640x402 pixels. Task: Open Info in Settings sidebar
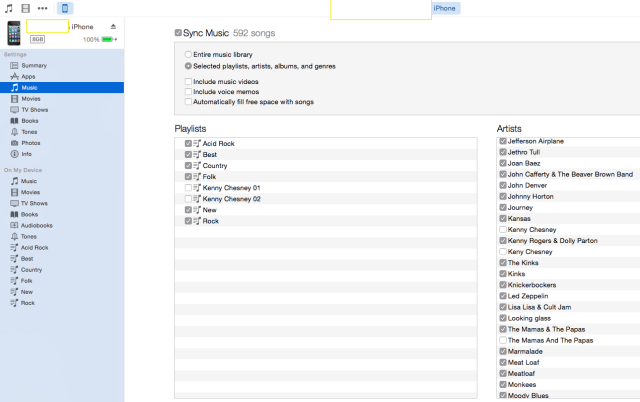[x=62, y=154]
